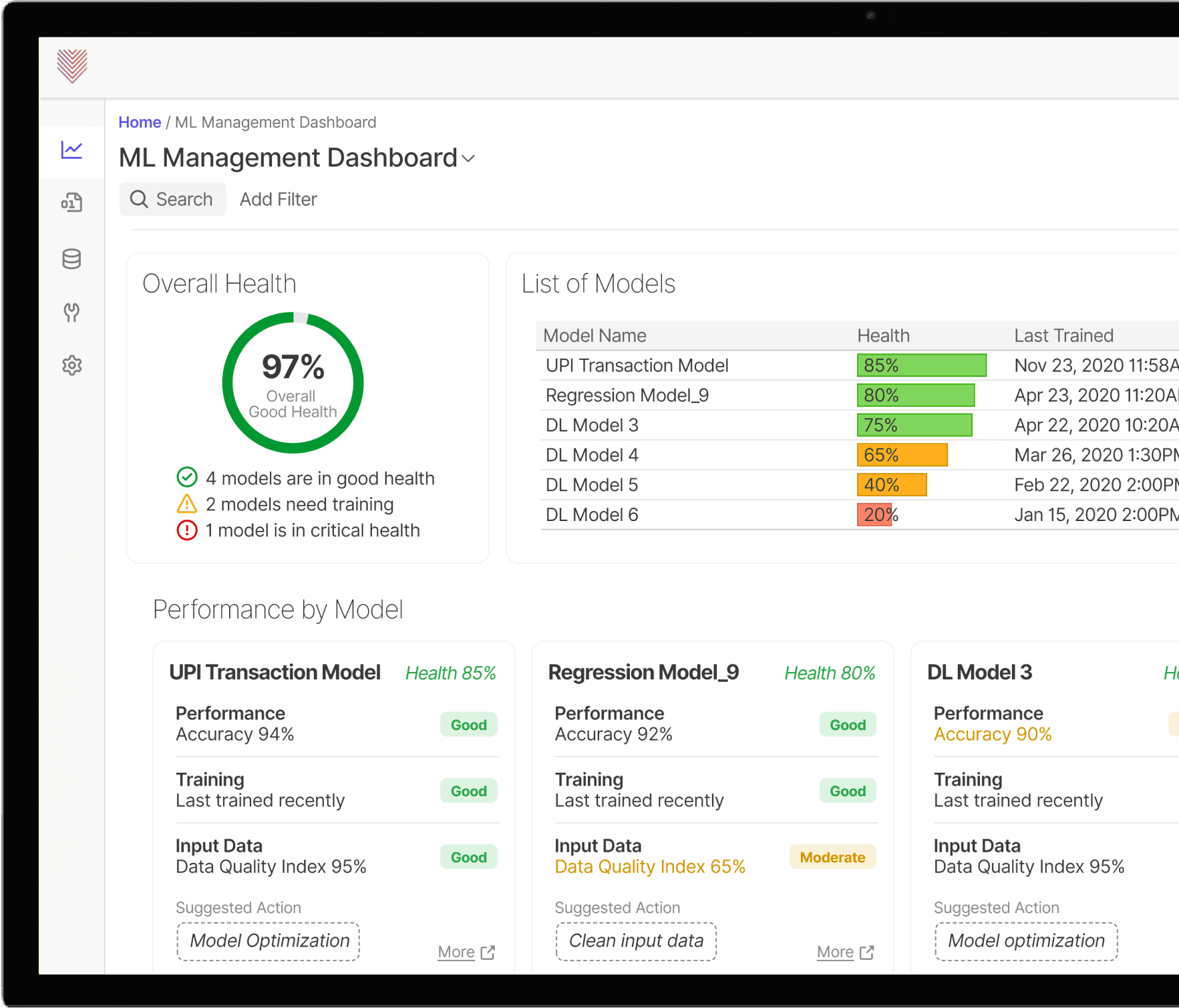
Task: Click Moderate badge for Regression Input Data
Action: pyautogui.click(x=832, y=857)
